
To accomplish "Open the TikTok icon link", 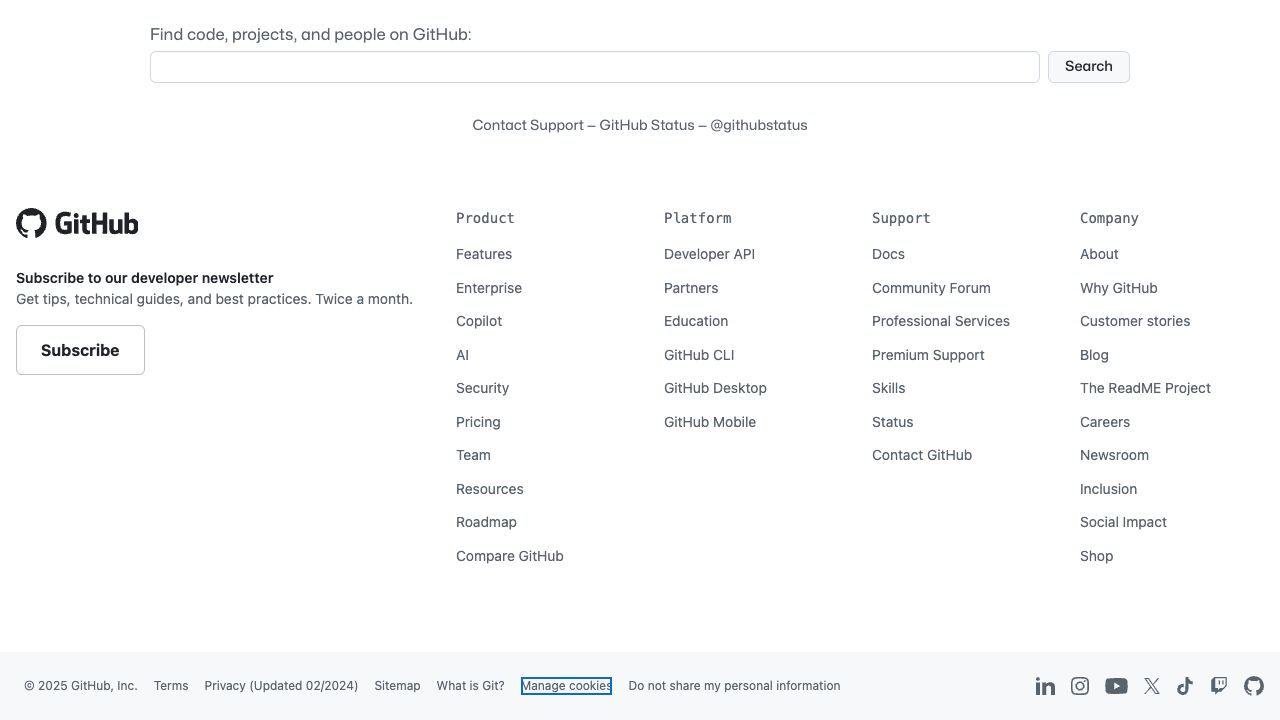I will coord(1185,686).
